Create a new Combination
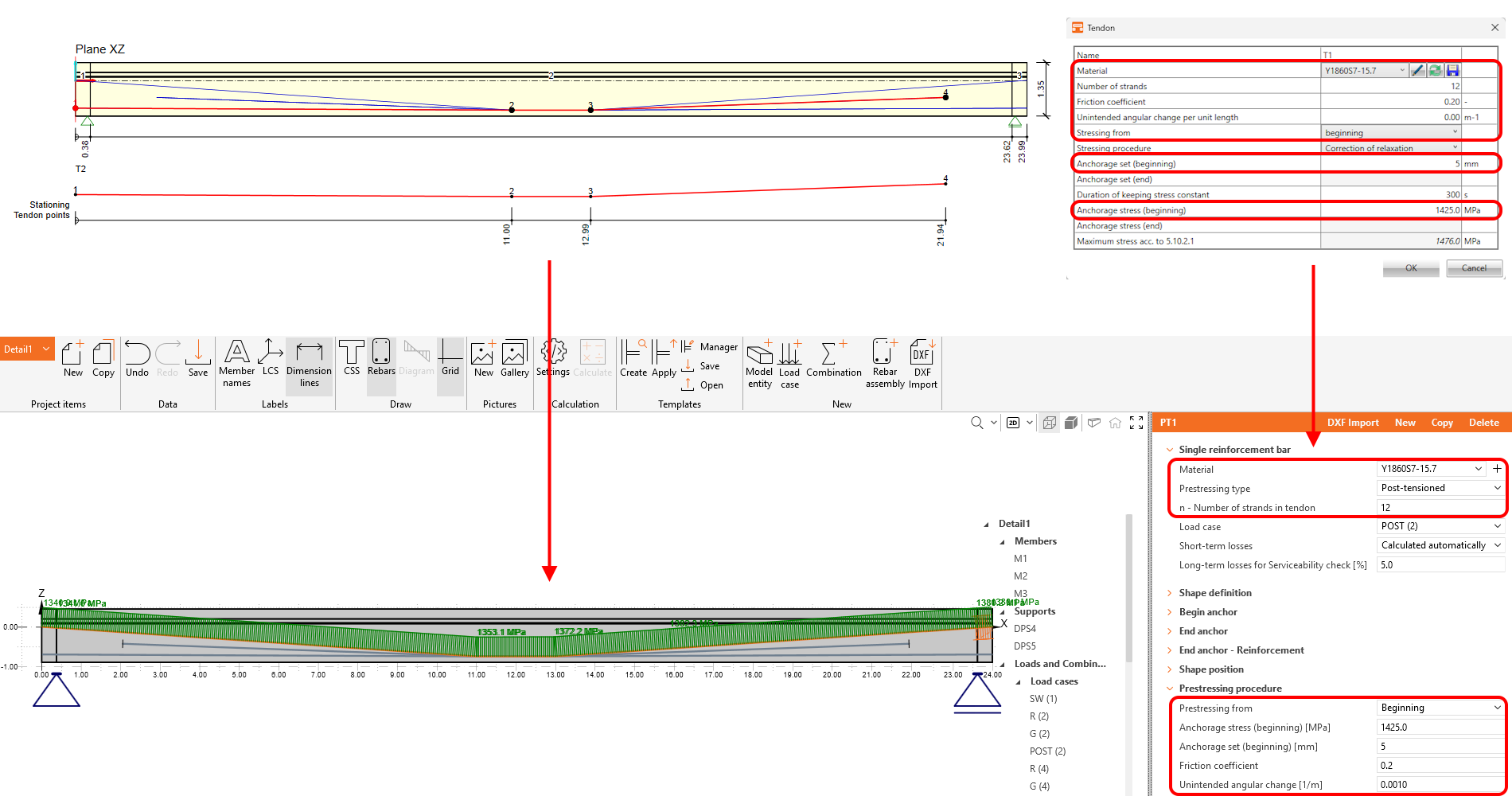1512x796 pixels. pyautogui.click(x=833, y=358)
